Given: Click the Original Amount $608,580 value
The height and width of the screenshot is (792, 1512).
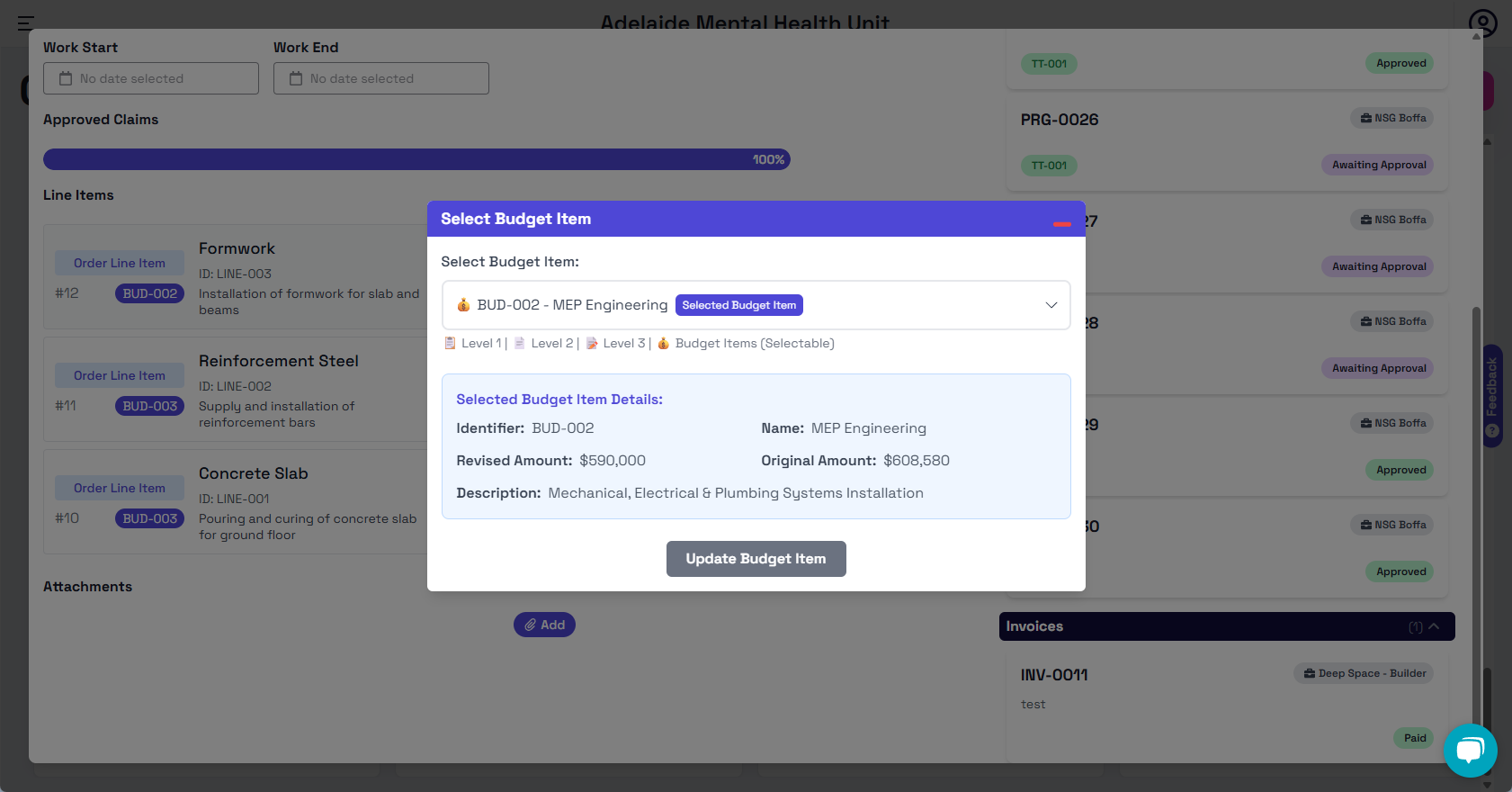Looking at the screenshot, I should (x=917, y=461).
